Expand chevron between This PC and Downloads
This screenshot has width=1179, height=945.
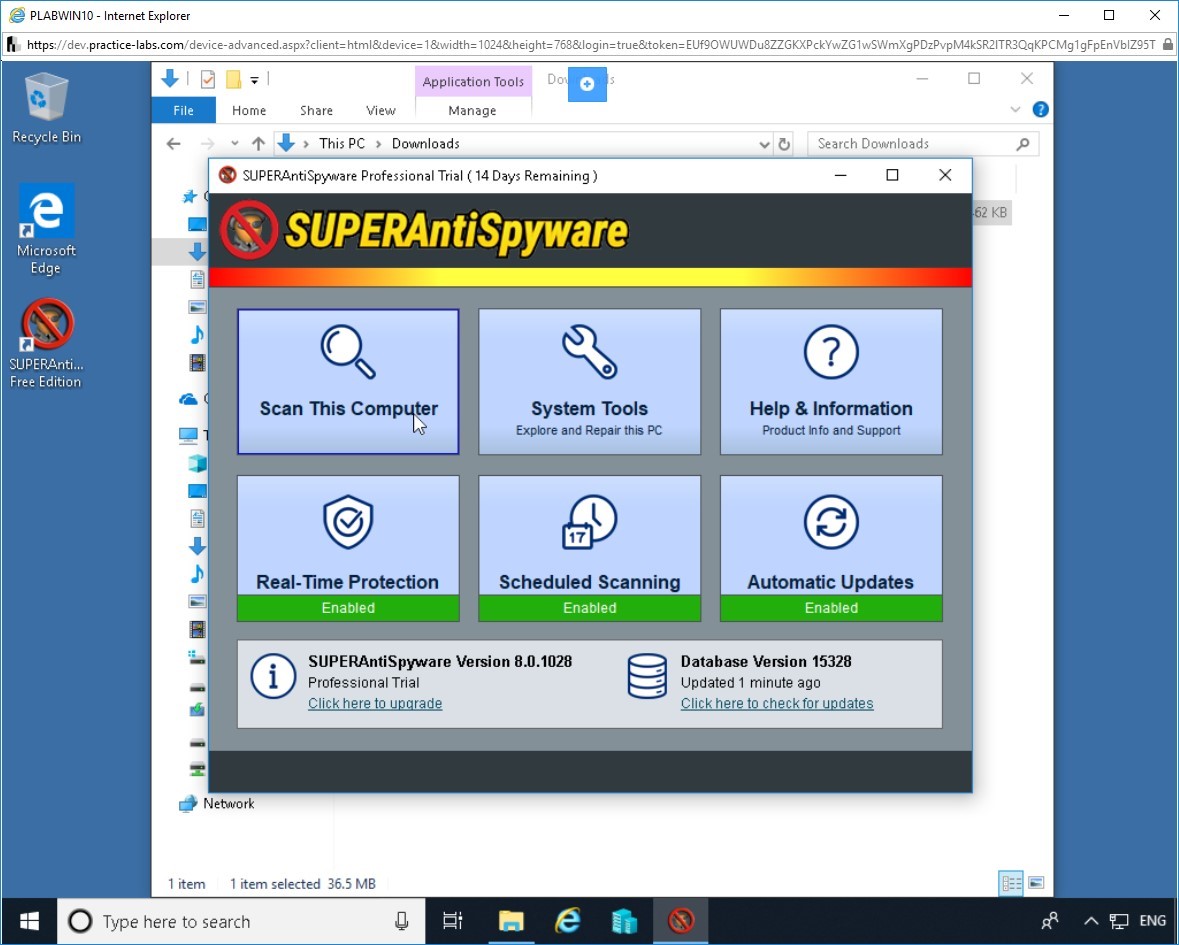pyautogui.click(x=378, y=144)
